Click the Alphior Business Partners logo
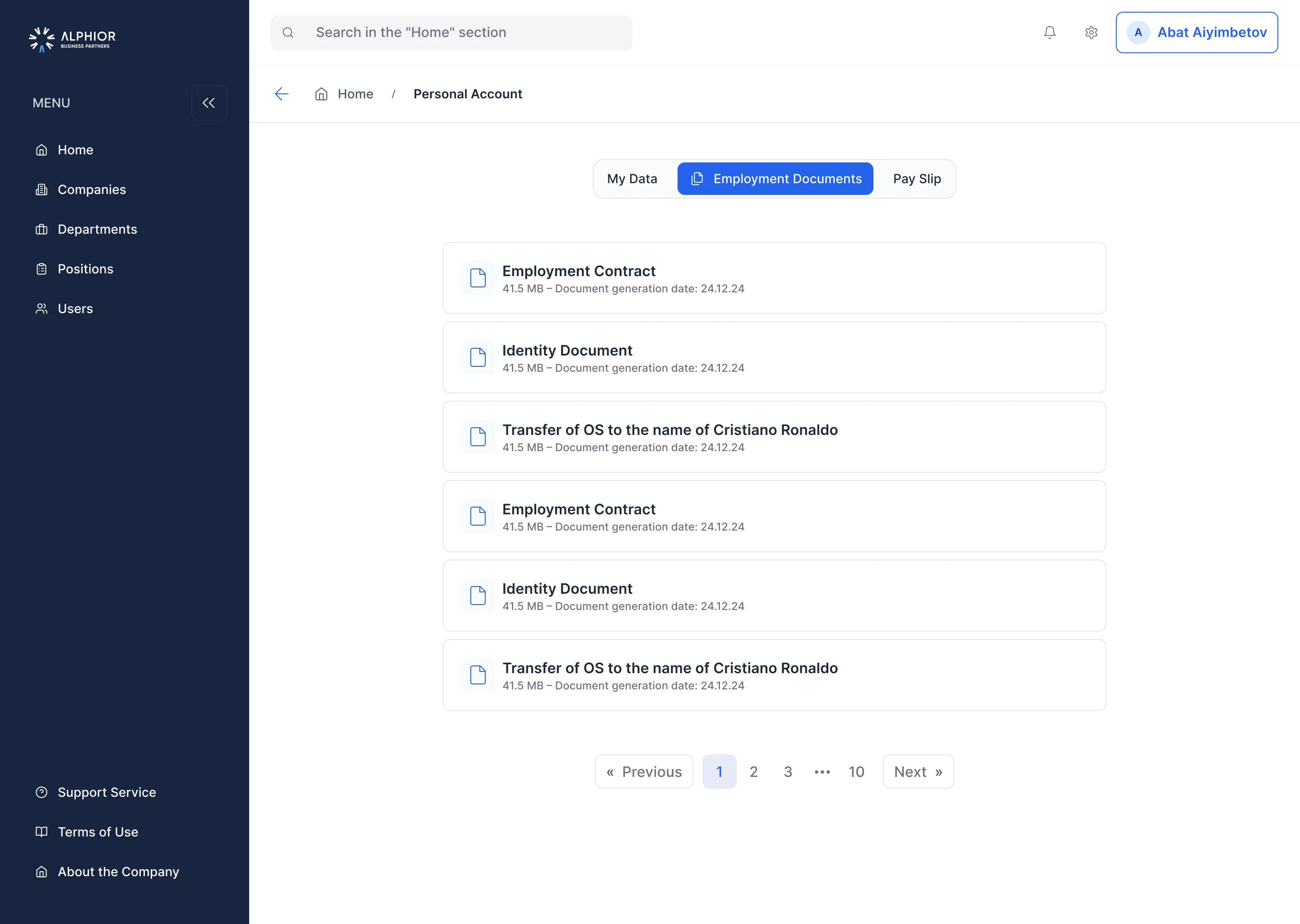1300x924 pixels. click(x=72, y=39)
